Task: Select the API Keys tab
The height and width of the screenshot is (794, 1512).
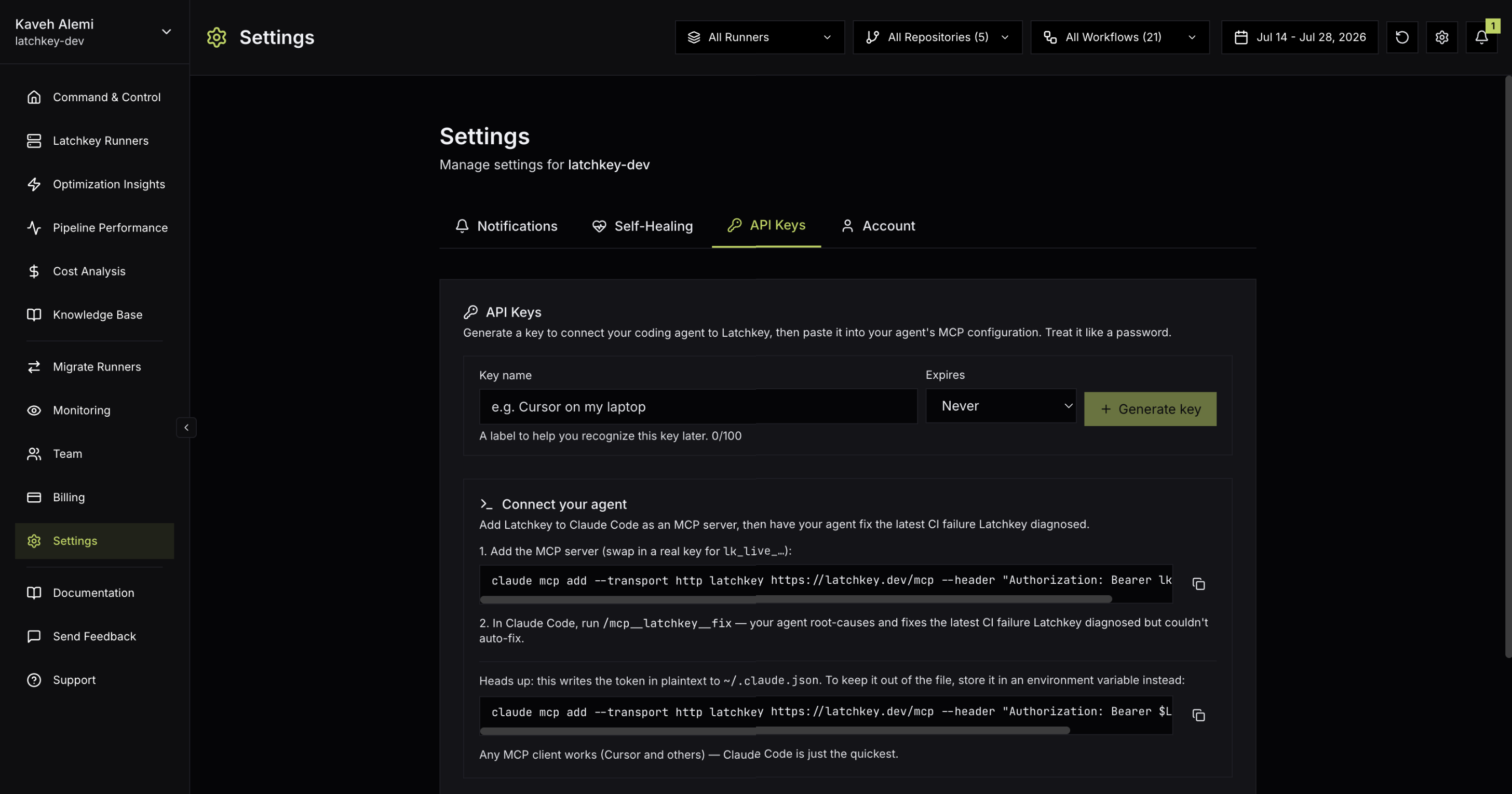Action: (x=766, y=225)
